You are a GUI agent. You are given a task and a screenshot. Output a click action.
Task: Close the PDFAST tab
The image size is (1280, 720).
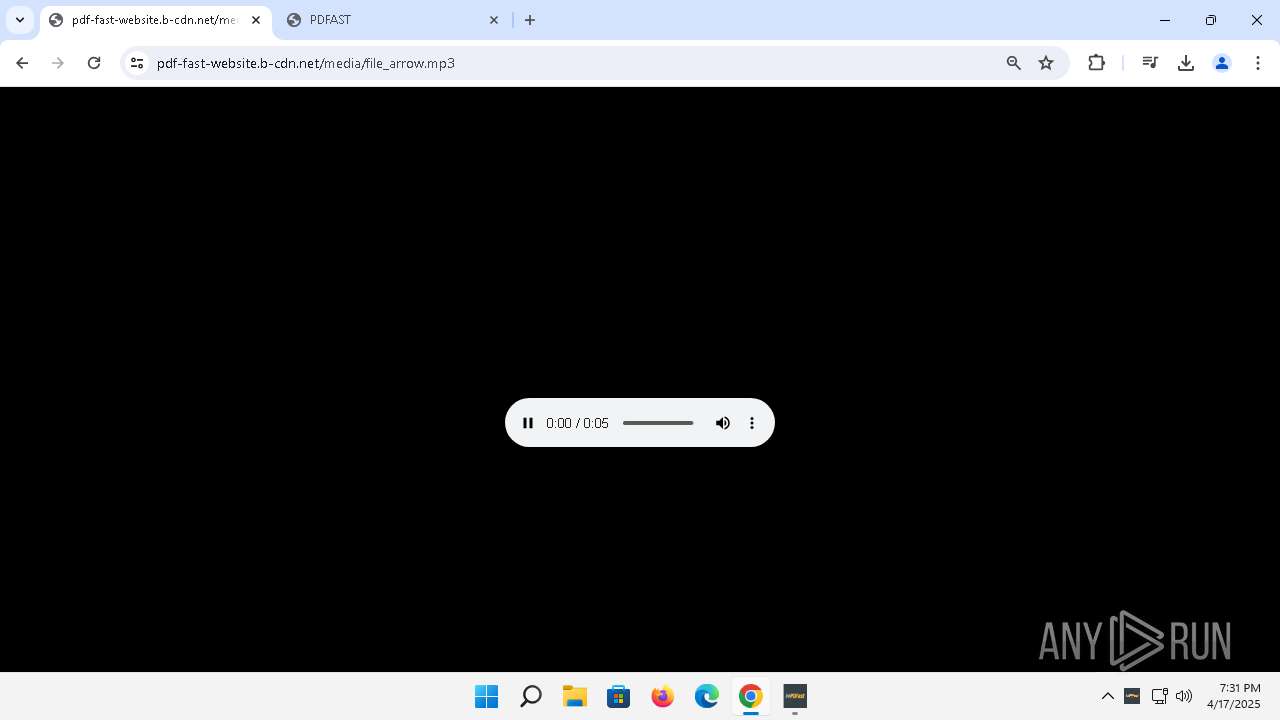tap(494, 20)
